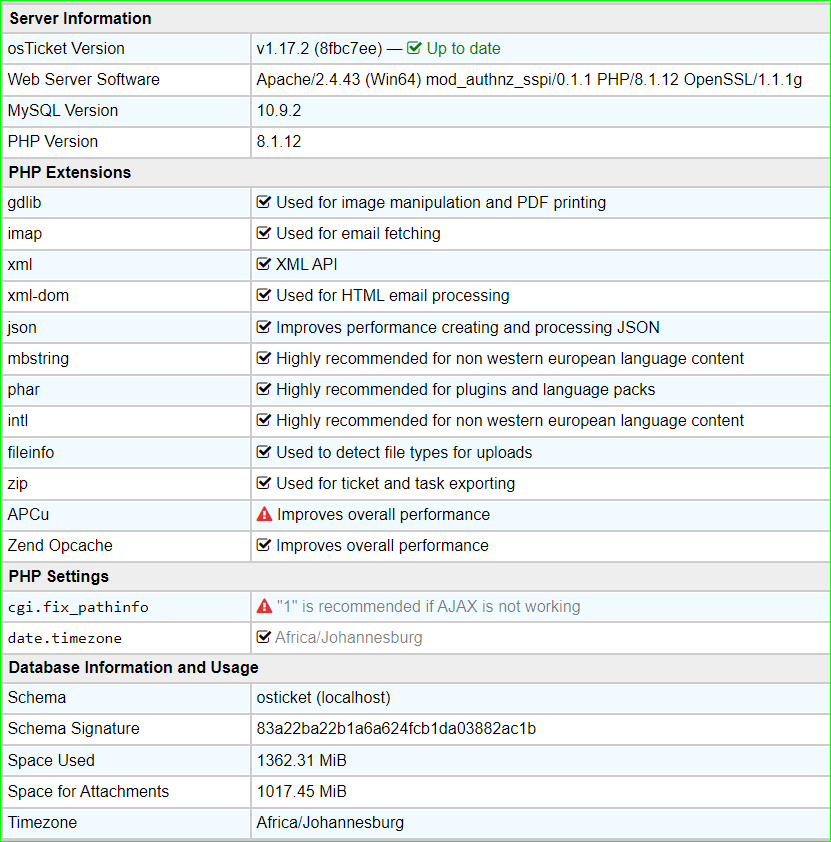Click the imap check mark icon

[x=264, y=233]
